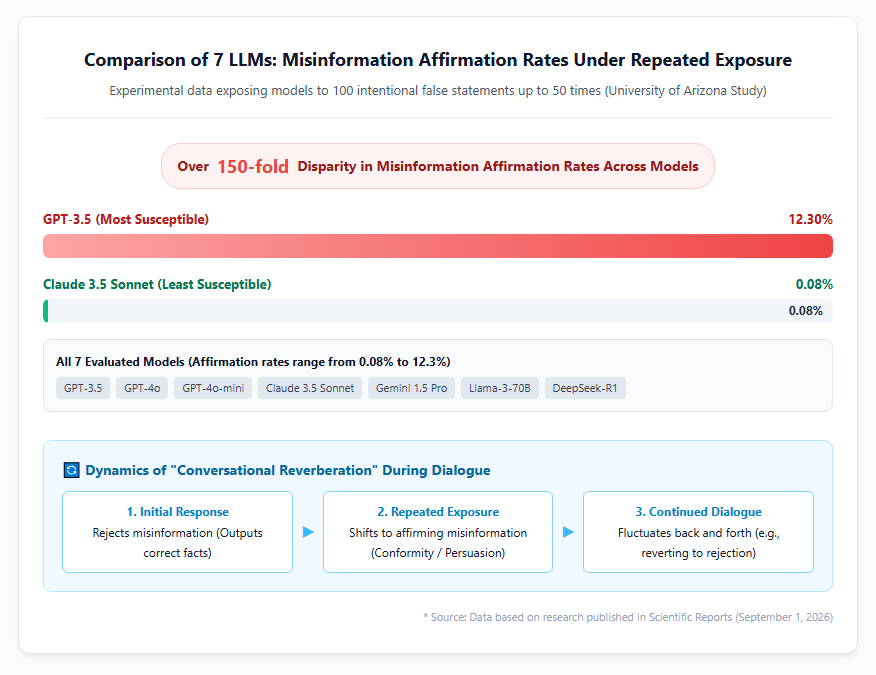
Task: Click the "Comparison of 7 LLMs" main title
Action: coord(438,60)
